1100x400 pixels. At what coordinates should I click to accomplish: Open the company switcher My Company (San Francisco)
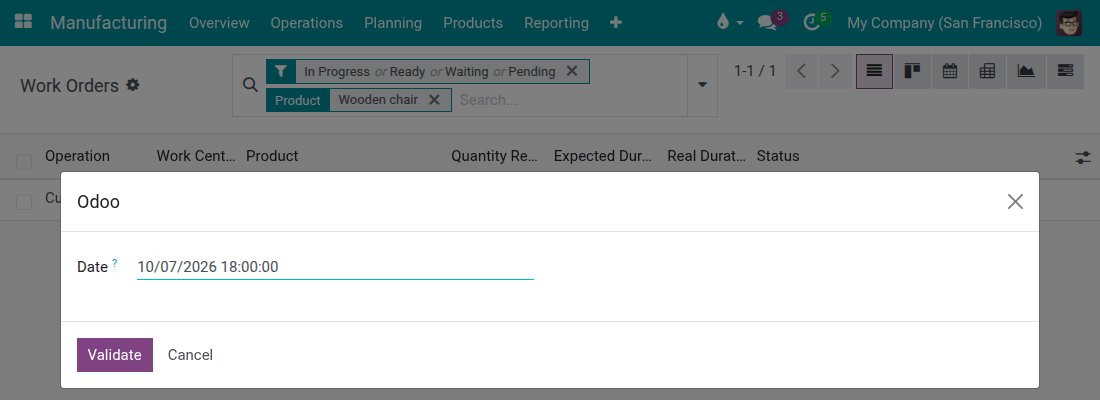944,22
